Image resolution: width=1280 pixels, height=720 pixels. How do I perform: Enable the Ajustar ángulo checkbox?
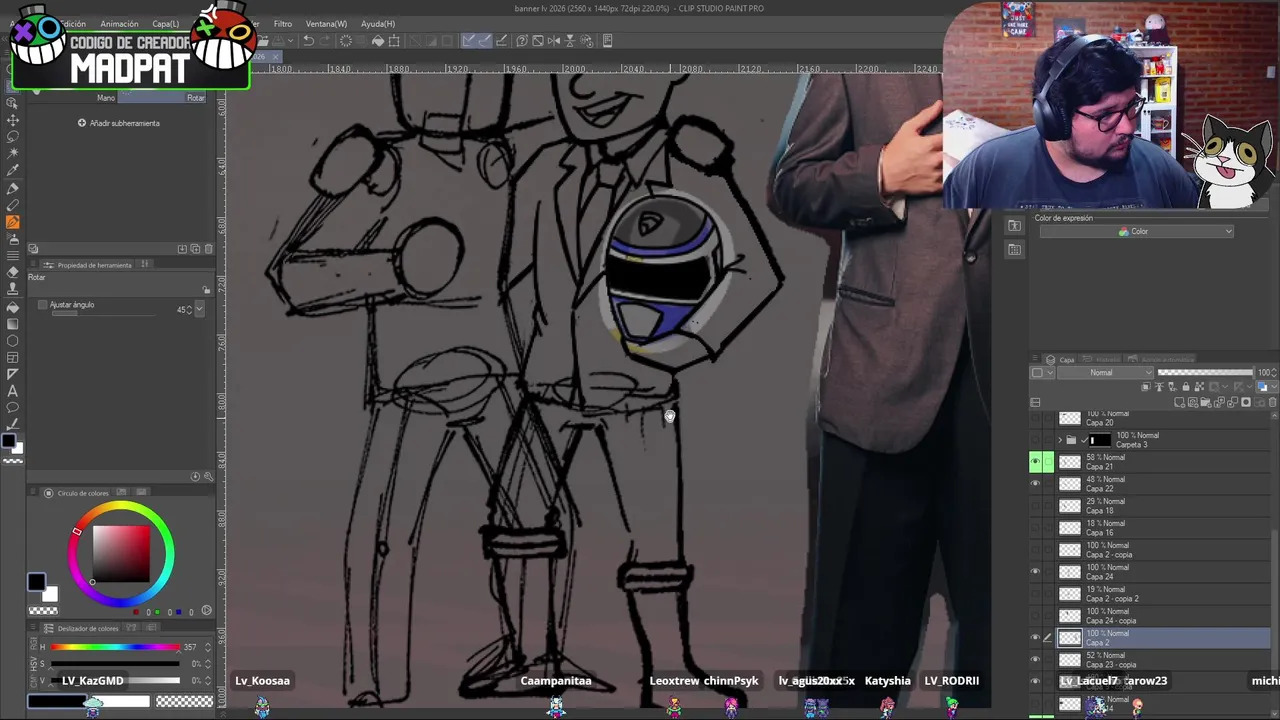pyautogui.click(x=42, y=305)
